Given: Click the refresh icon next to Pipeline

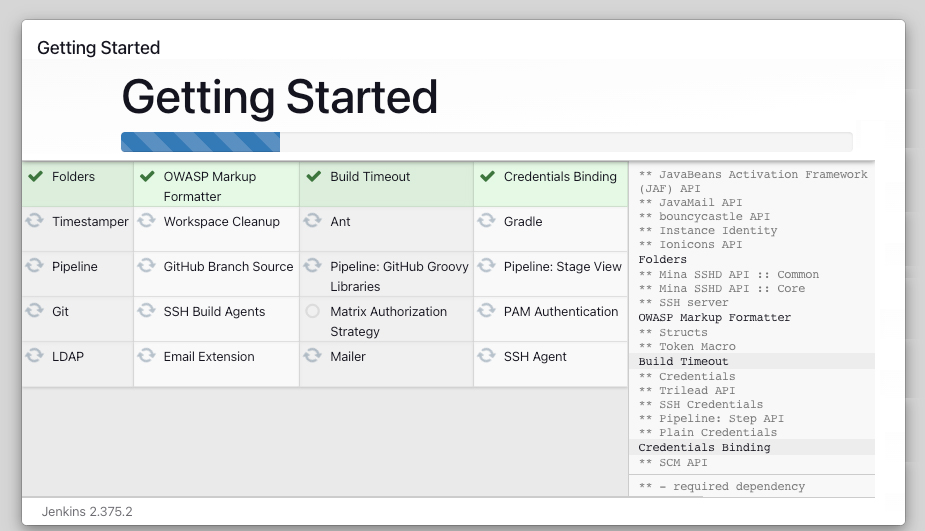Looking at the screenshot, I should pos(35,266).
